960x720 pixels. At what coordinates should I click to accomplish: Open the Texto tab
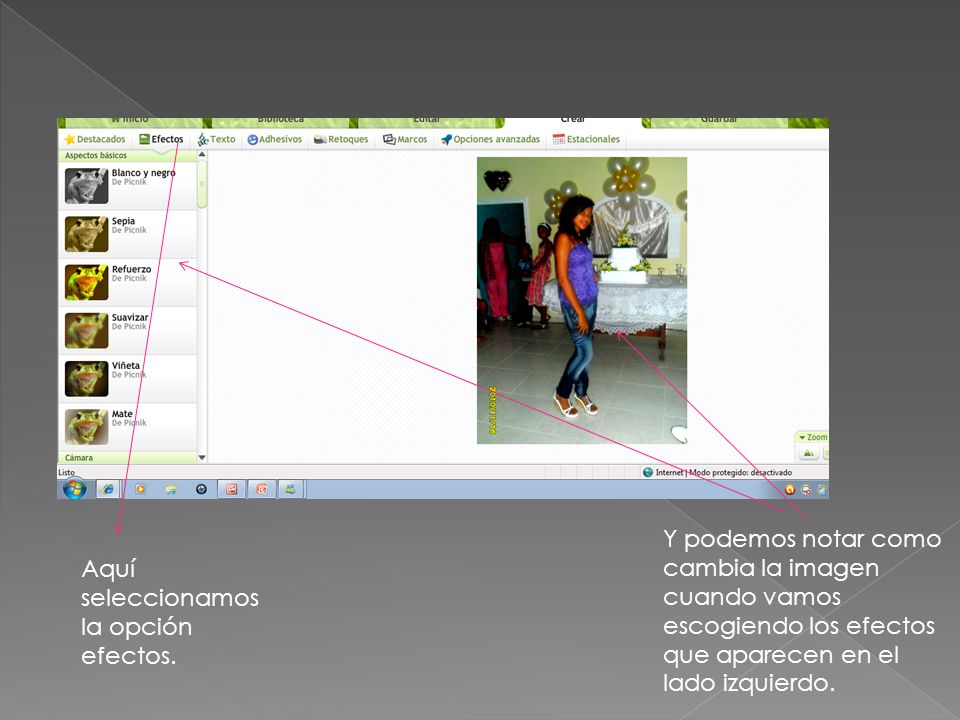216,139
